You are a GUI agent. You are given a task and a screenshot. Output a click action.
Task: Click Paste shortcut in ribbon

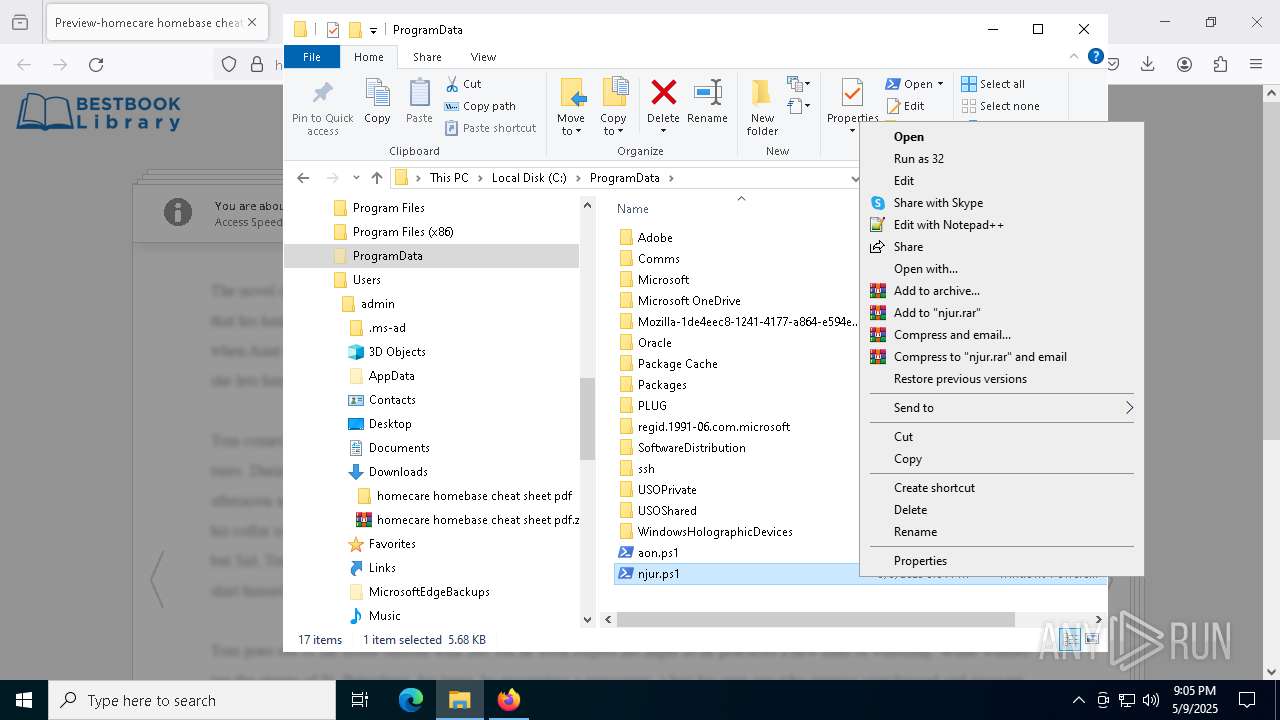[x=491, y=128]
